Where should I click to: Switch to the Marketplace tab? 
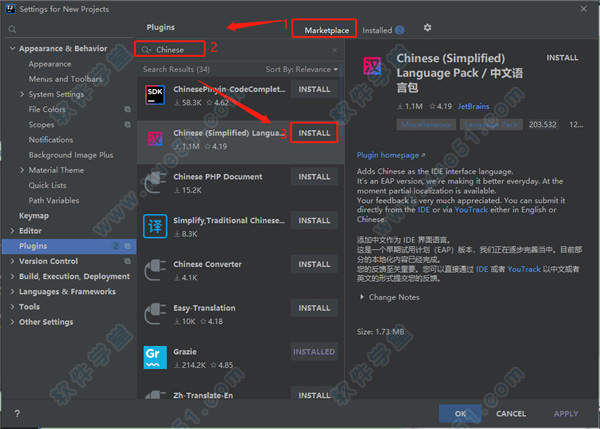click(x=327, y=30)
